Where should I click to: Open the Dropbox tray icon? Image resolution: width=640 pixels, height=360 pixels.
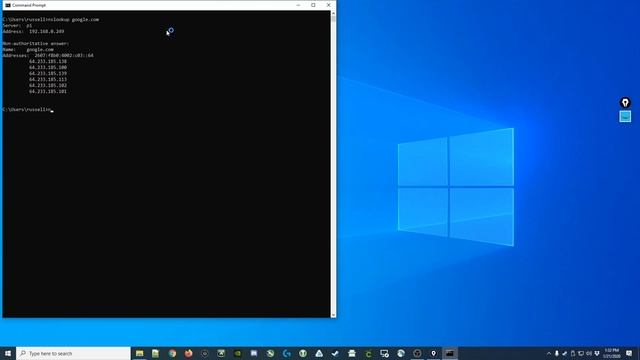click(597, 353)
